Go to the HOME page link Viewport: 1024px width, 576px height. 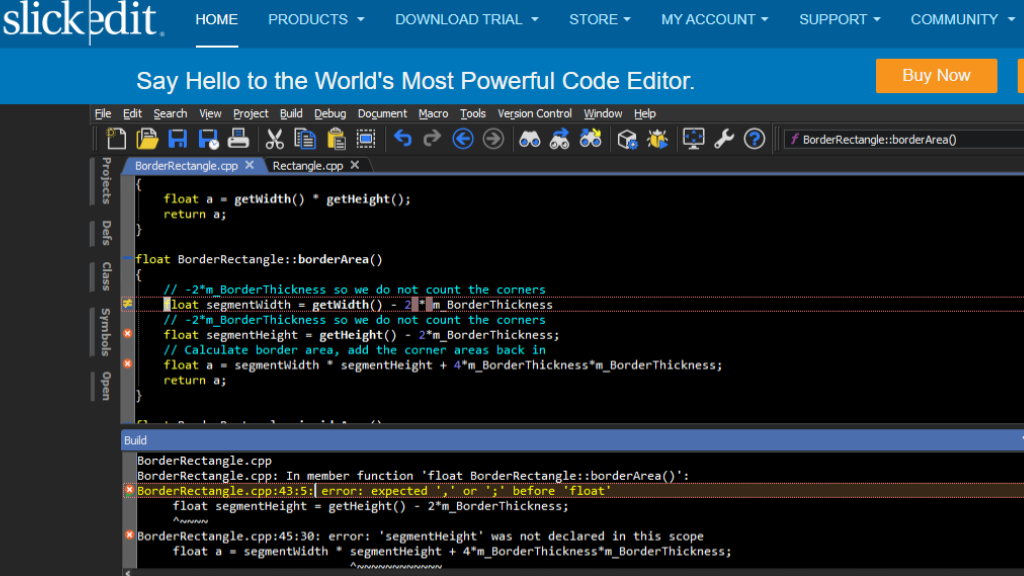(x=216, y=20)
